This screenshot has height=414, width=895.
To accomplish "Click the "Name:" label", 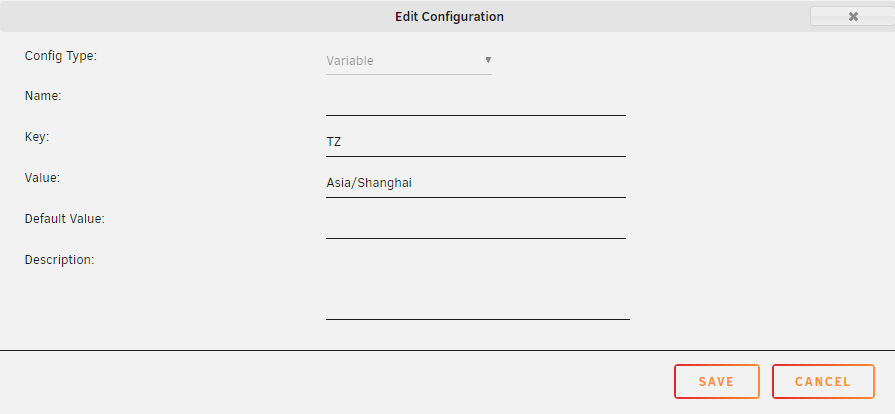I will pos(43,96).
